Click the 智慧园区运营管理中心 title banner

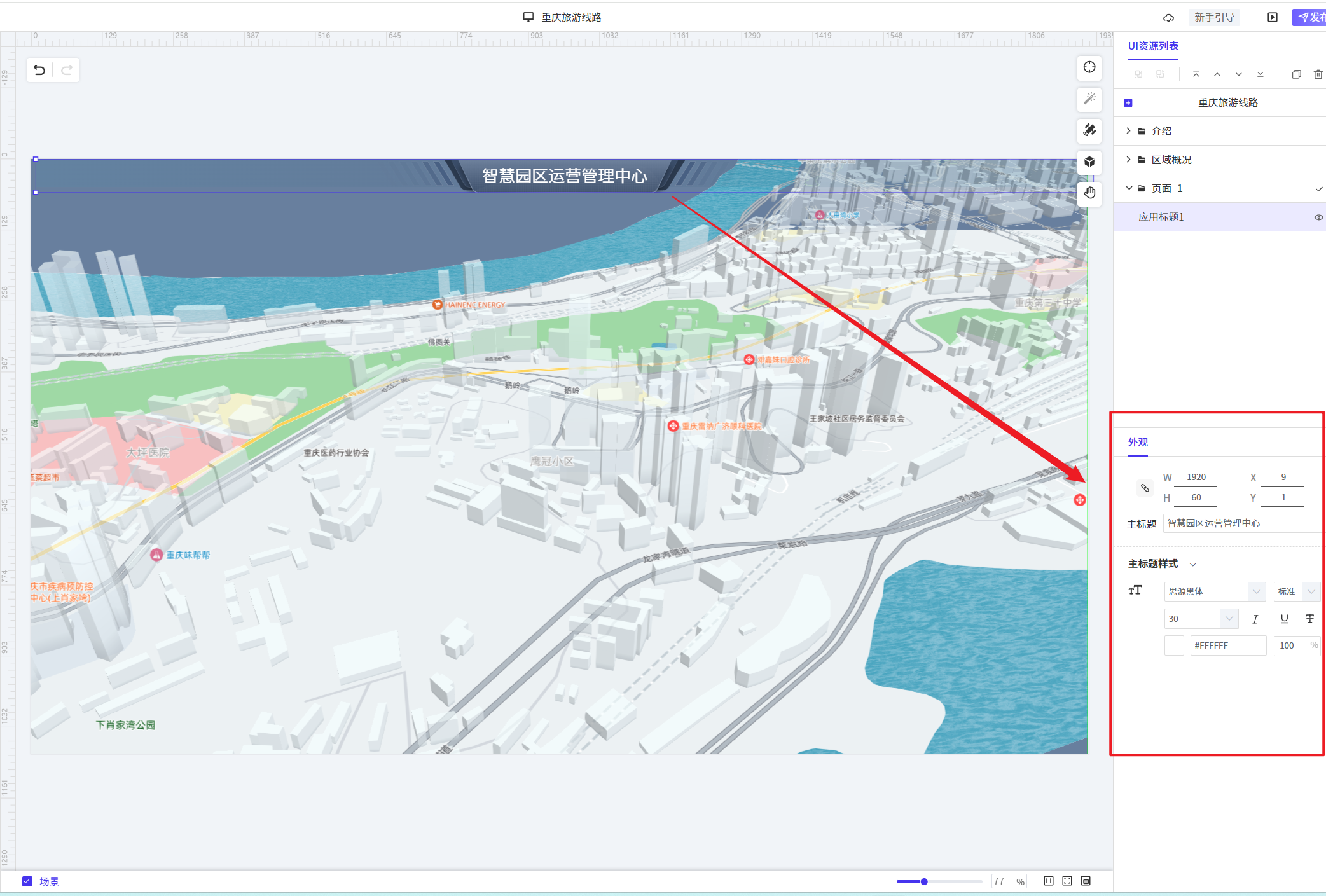(x=564, y=176)
